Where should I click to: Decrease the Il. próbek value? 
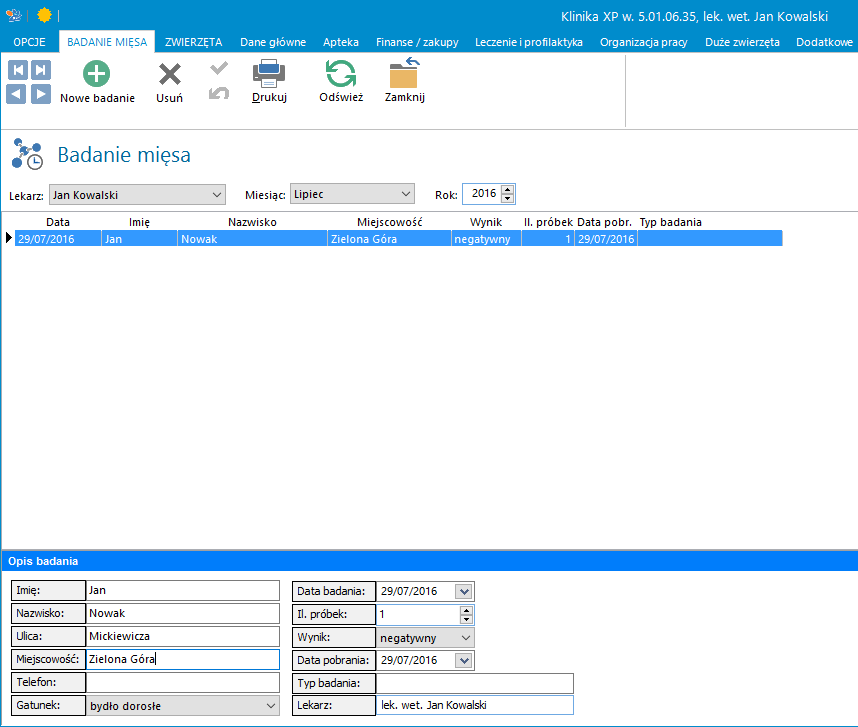tap(466, 619)
